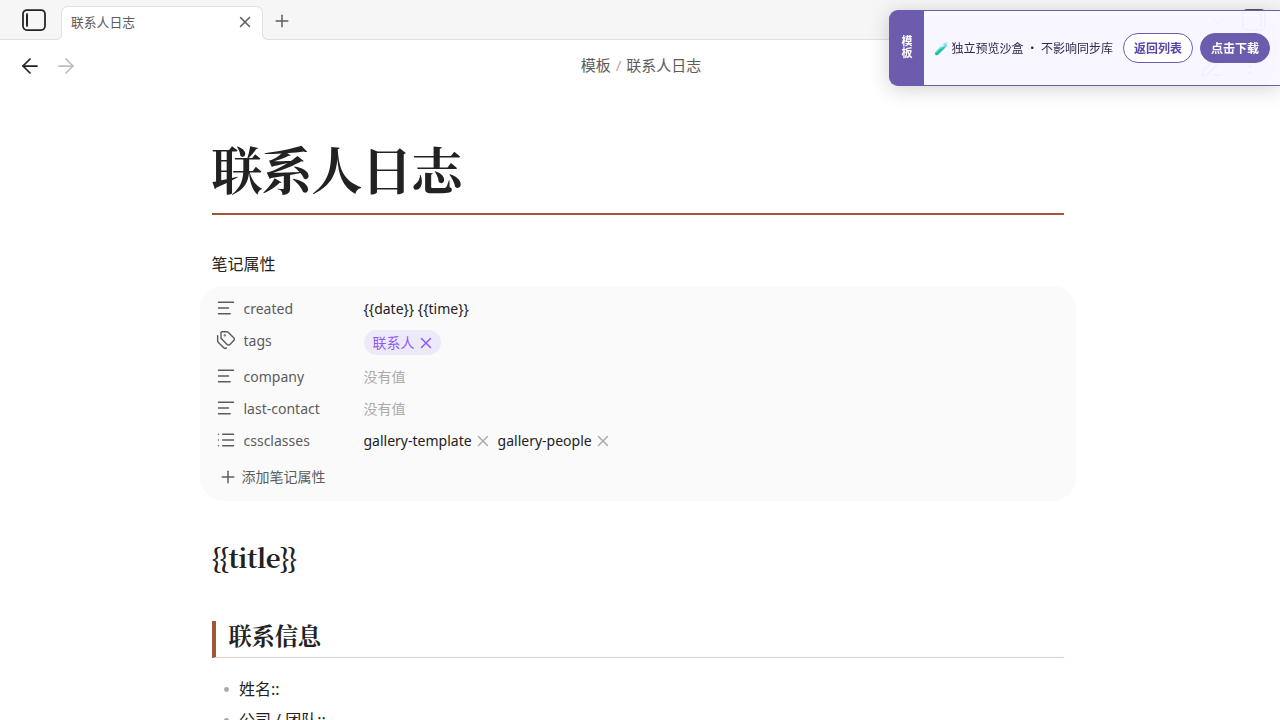Click the created property name
The width and height of the screenshot is (1280, 720).
pos(268,308)
